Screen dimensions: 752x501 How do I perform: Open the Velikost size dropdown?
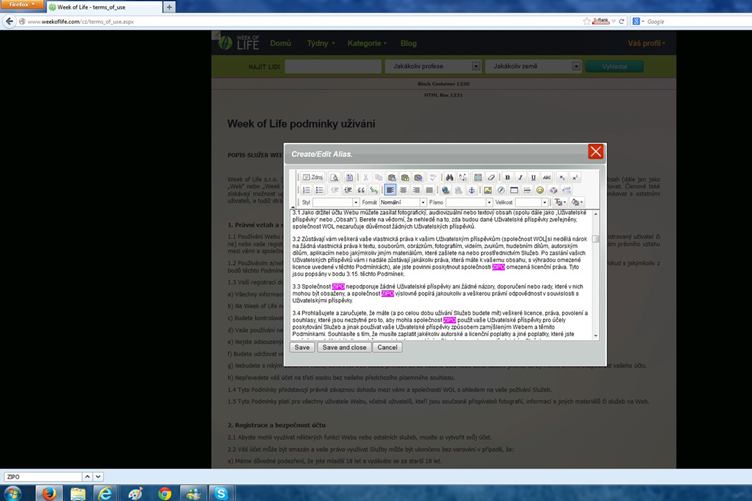[x=532, y=202]
